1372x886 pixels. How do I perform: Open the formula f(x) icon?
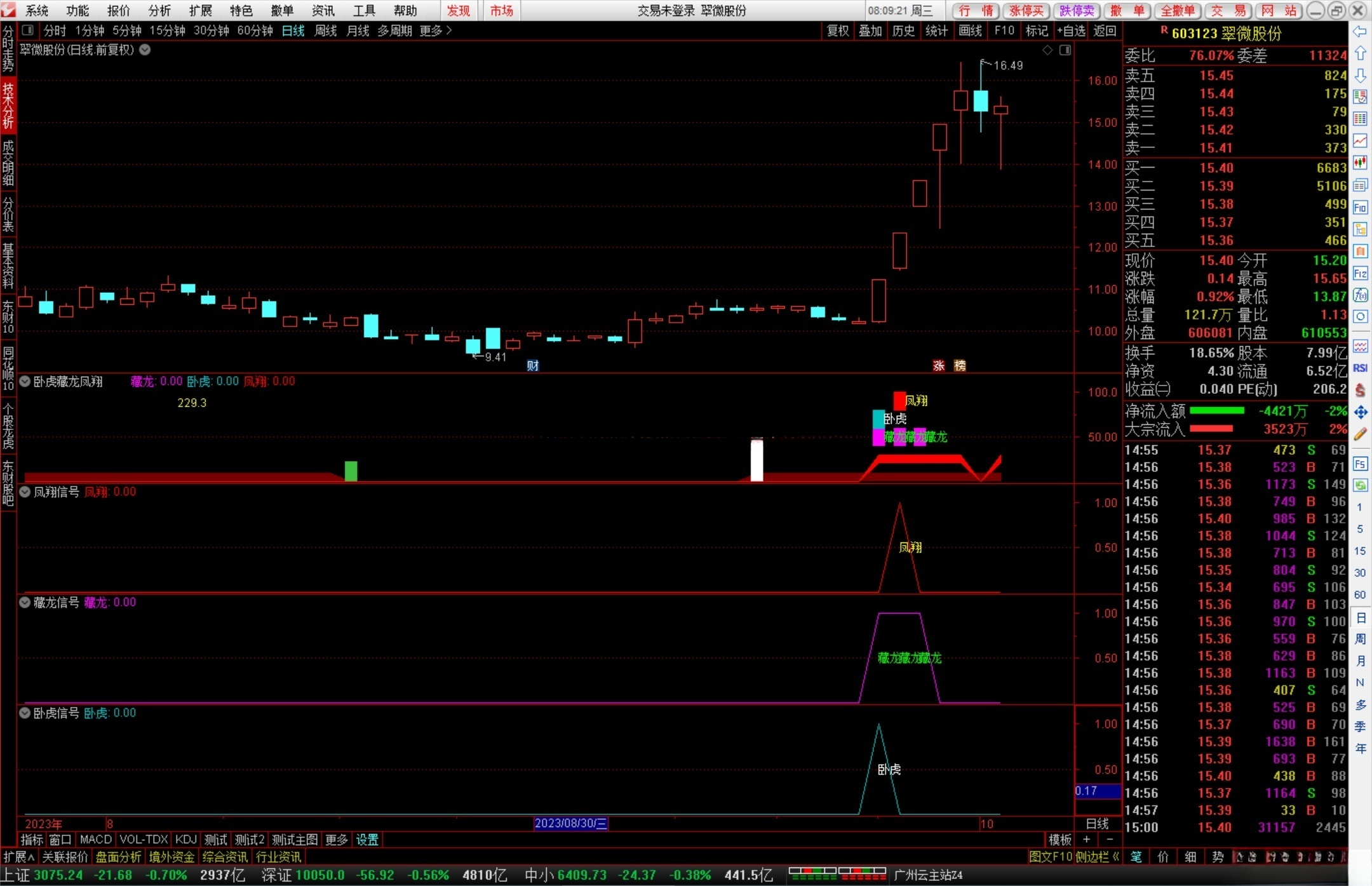(x=1360, y=295)
